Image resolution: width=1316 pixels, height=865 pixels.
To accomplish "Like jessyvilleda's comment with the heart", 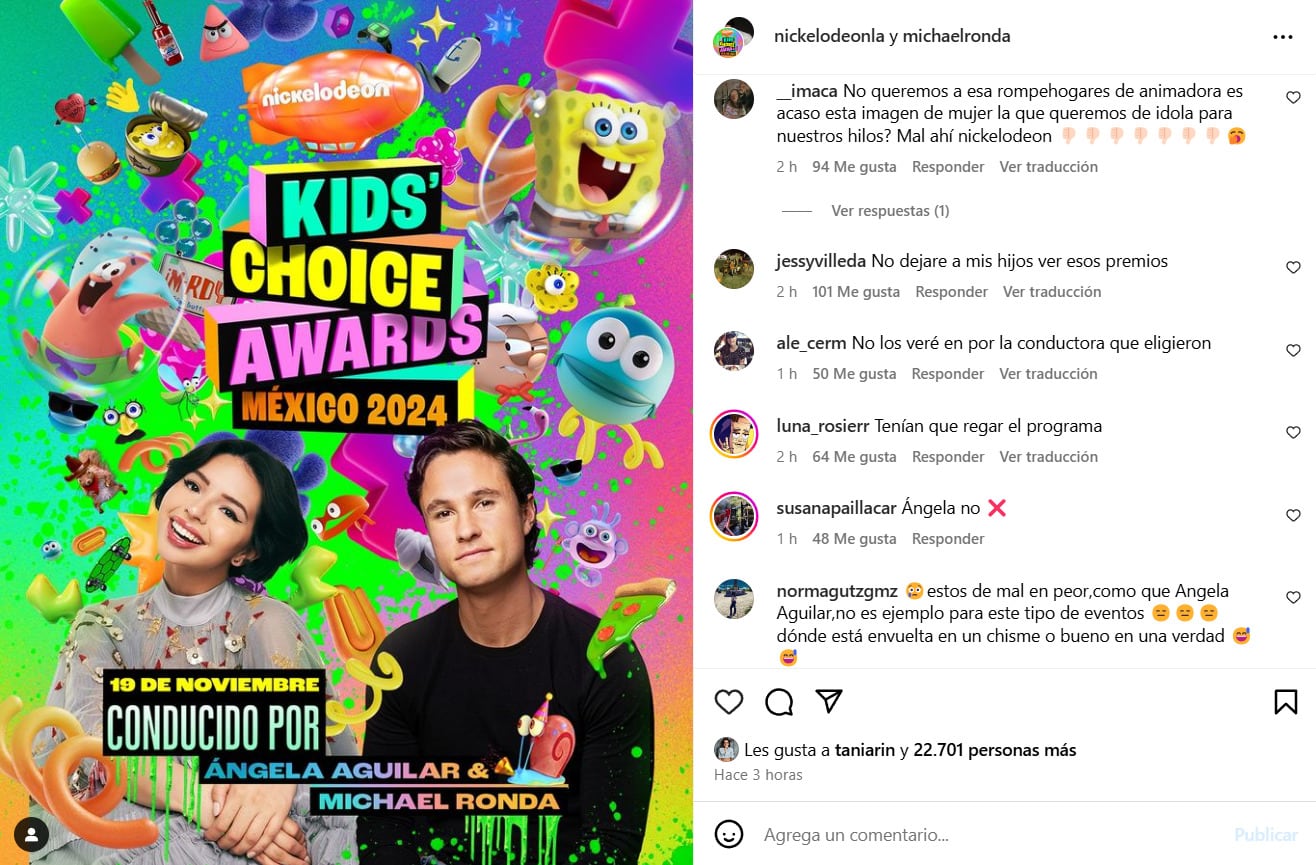I will click(x=1293, y=268).
